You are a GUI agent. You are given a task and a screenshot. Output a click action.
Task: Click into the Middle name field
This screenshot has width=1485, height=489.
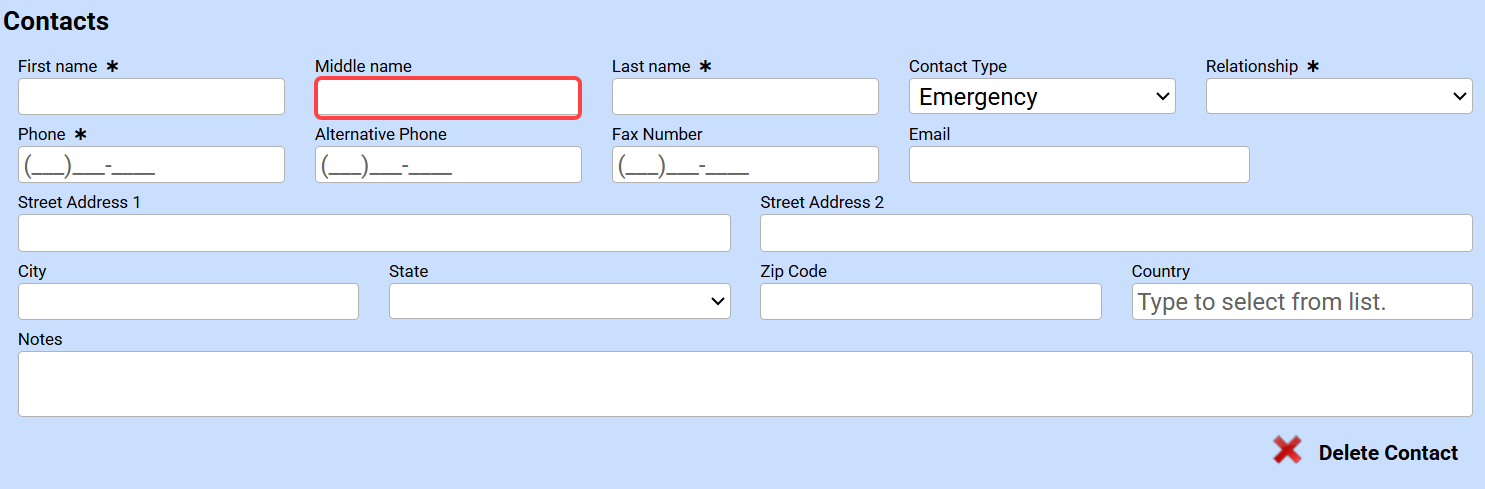tap(448, 98)
